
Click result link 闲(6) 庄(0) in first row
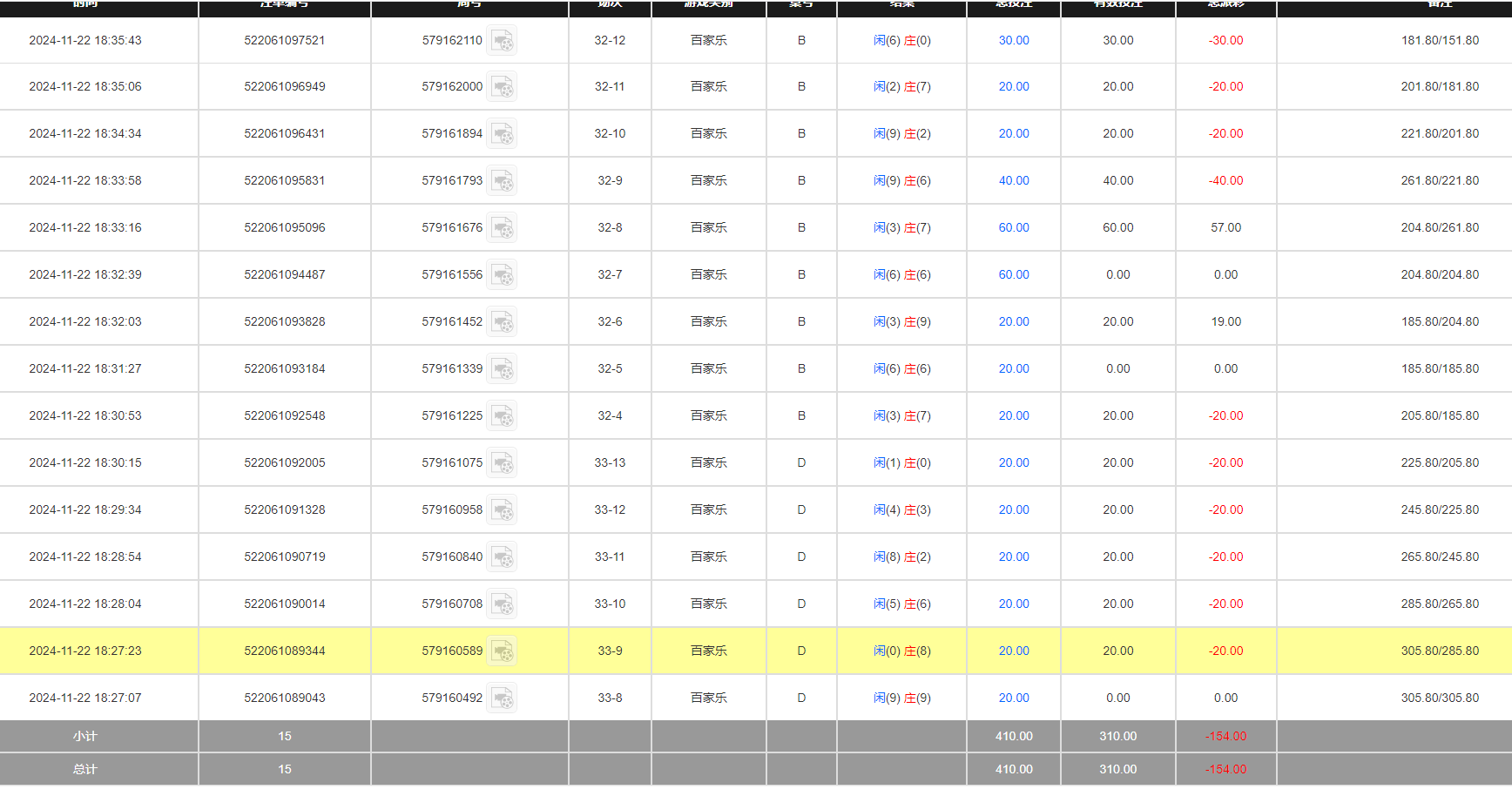[901, 41]
